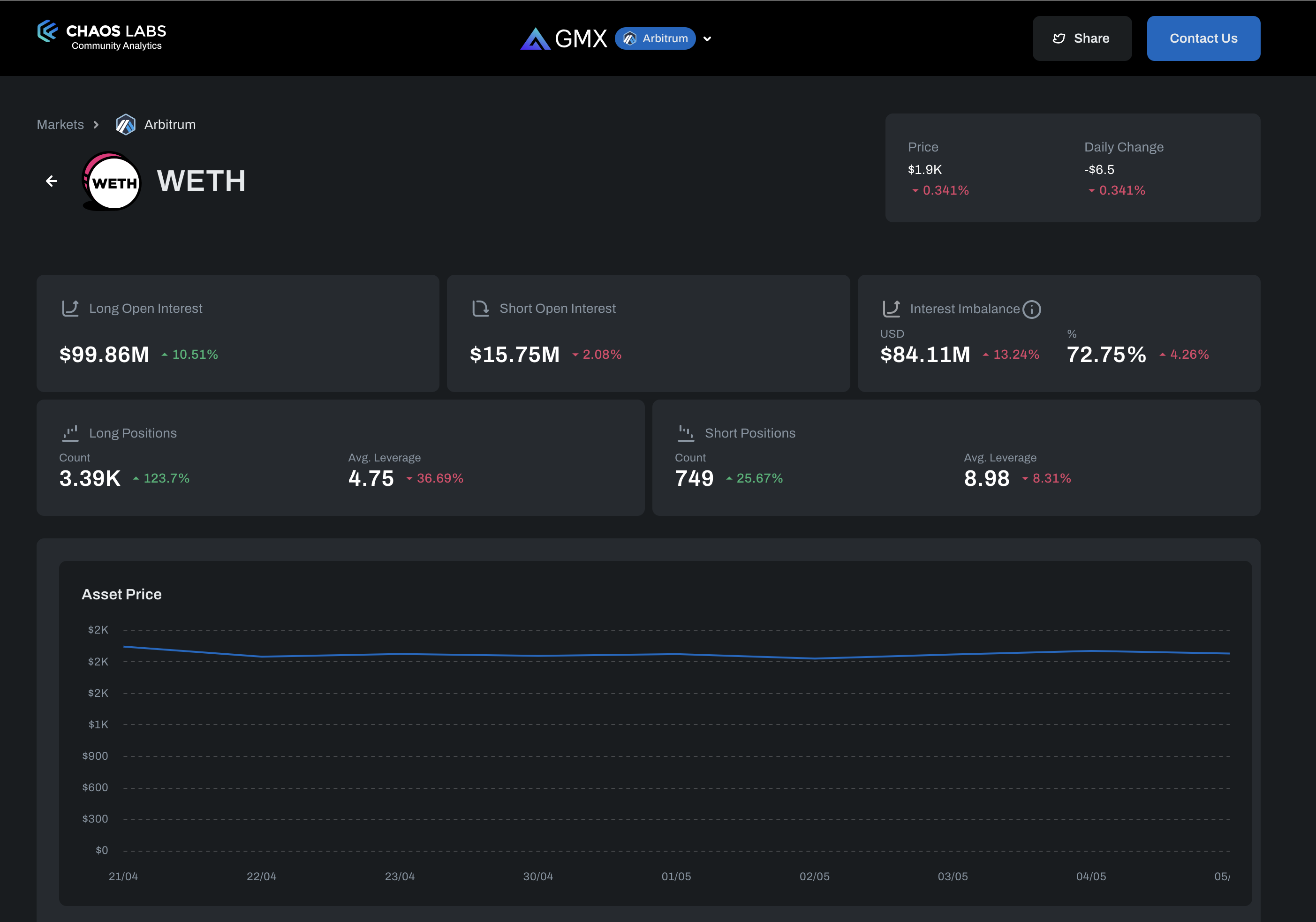Click the Long Open Interest icon
The image size is (1316, 922).
(x=70, y=308)
